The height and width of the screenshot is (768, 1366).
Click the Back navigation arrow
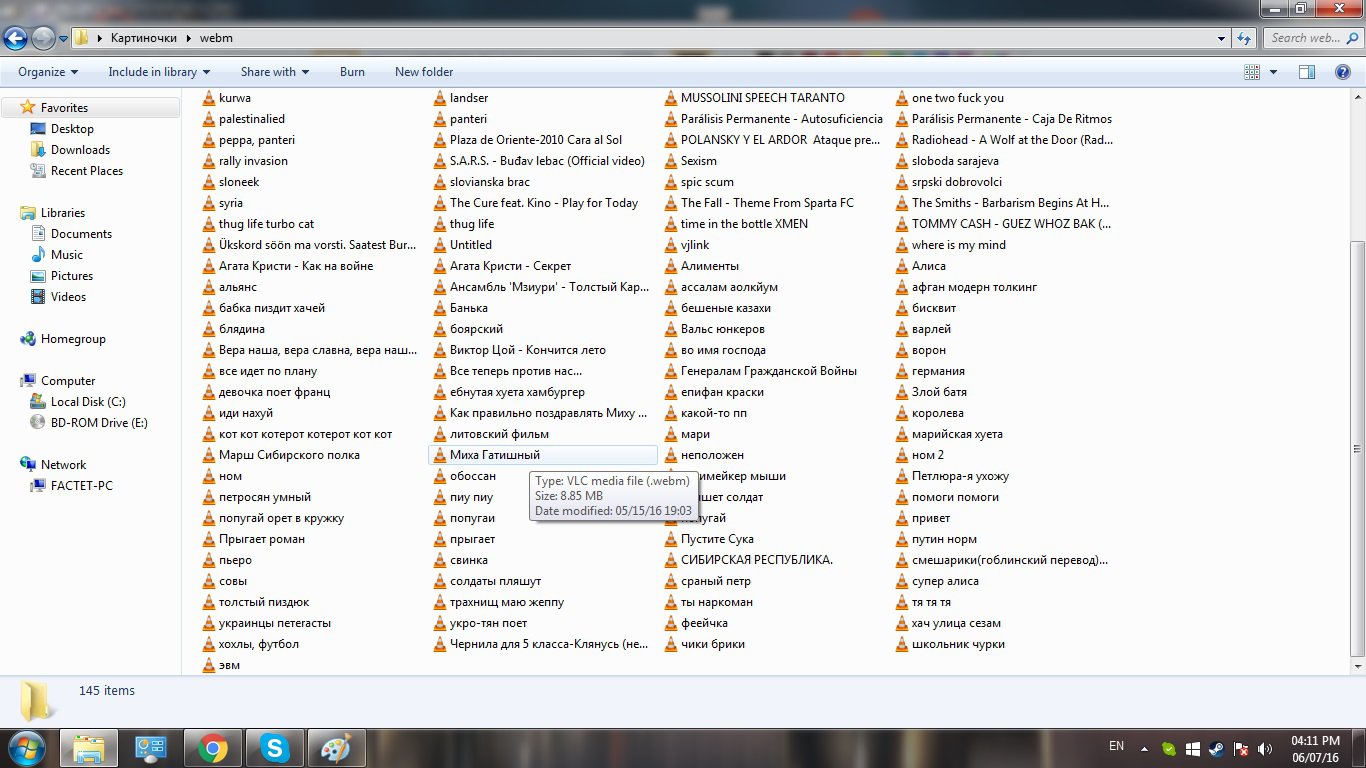15,38
